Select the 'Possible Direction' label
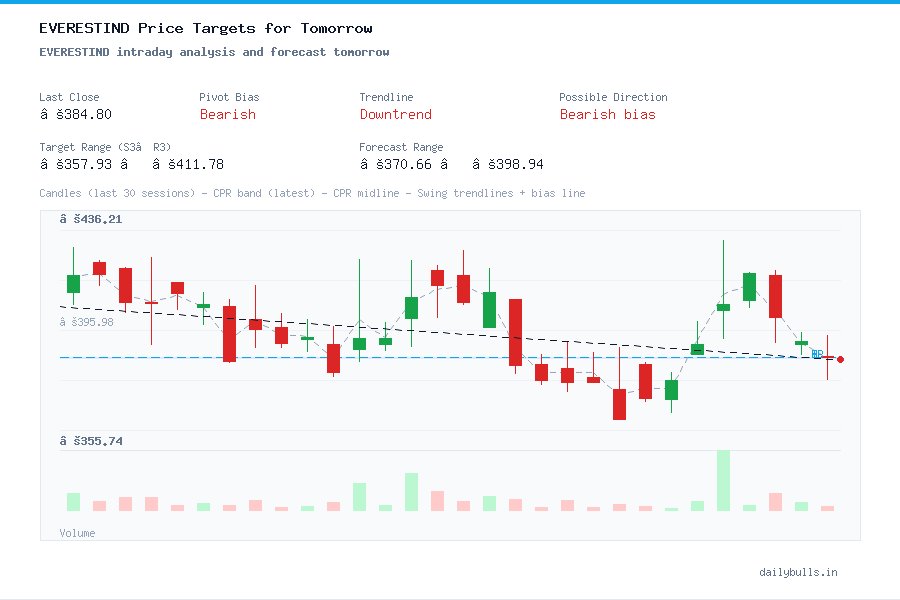This screenshot has width=900, height=600. coord(613,97)
